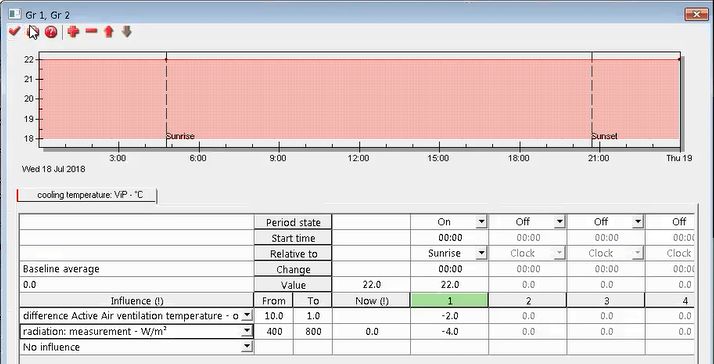Expand the difference Active Air ventilation influence dropdown

point(246,316)
